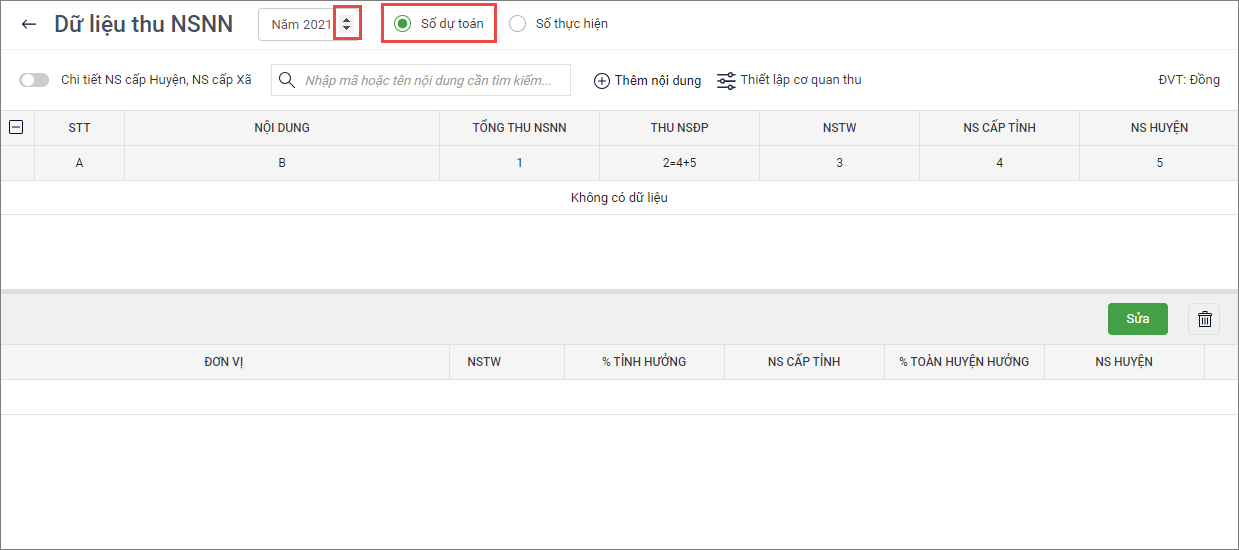The height and width of the screenshot is (550, 1239).
Task: Click the % TOÀN HUYỆN HƯỞNG column header
Action: pyautogui.click(x=963, y=361)
